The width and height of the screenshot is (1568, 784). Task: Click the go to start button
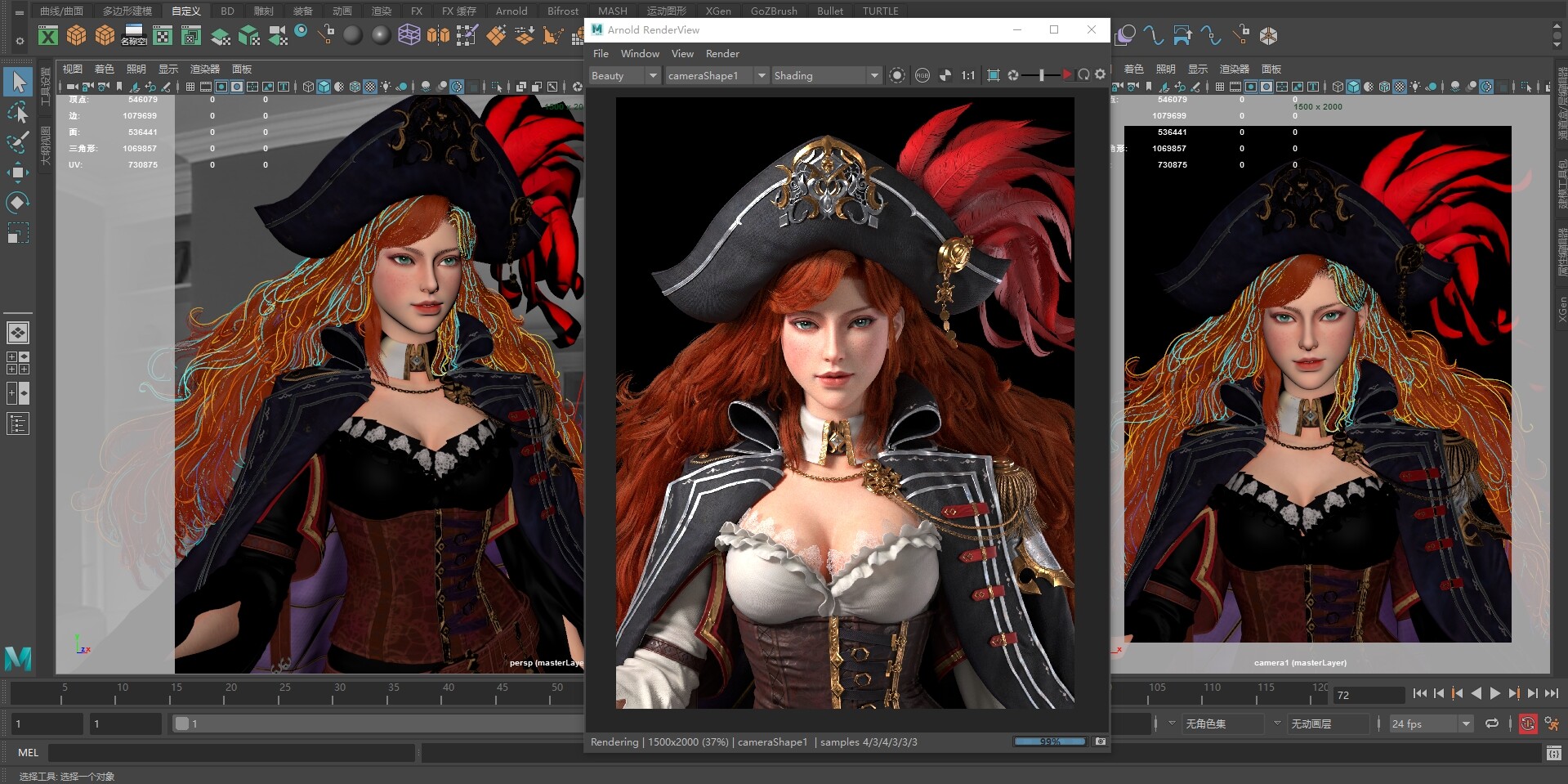(x=1419, y=693)
